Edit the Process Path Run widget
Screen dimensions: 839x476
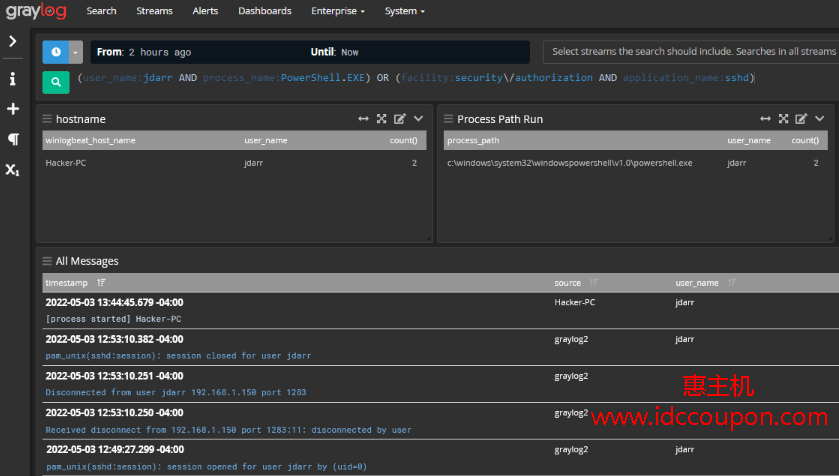pyautogui.click(x=801, y=119)
